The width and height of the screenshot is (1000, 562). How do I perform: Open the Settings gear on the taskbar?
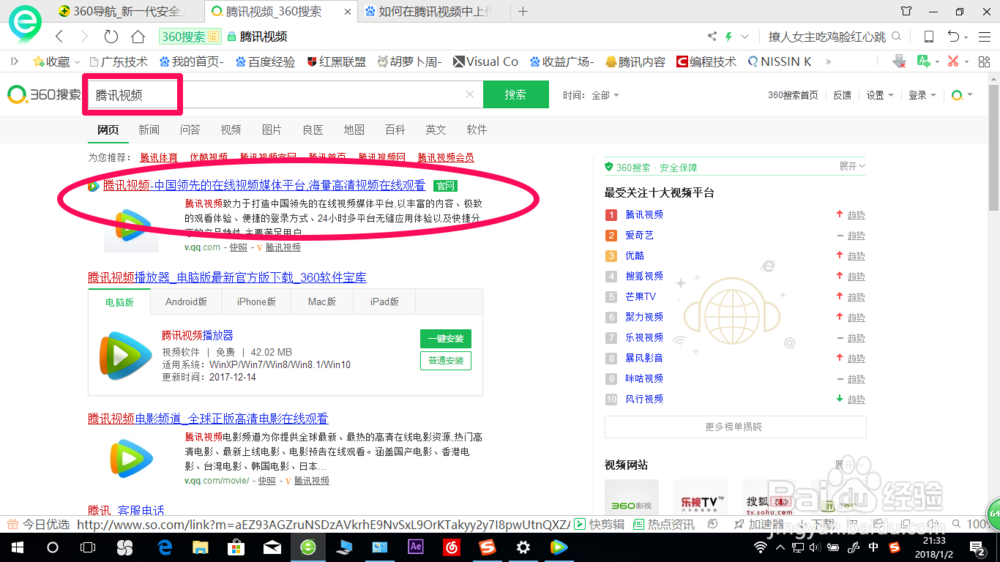pos(523,547)
